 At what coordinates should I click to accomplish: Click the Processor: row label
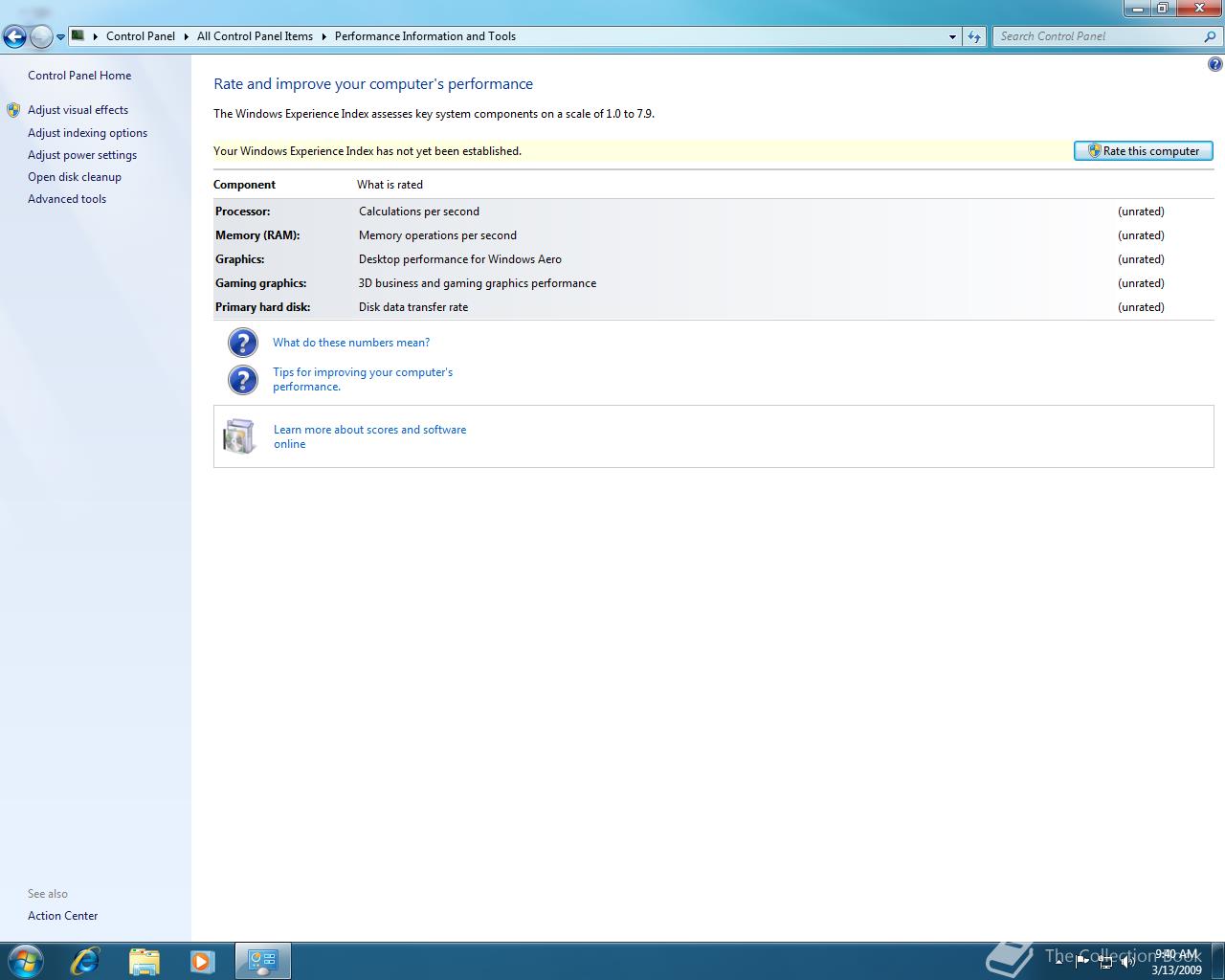tap(243, 212)
